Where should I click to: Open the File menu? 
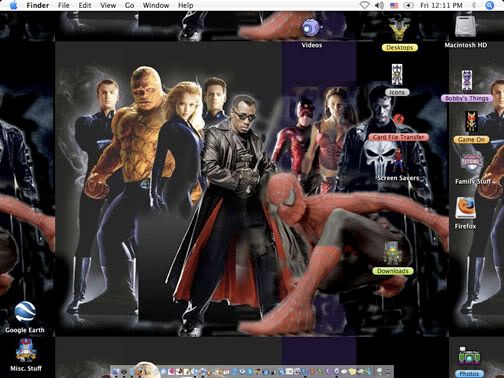64,5
